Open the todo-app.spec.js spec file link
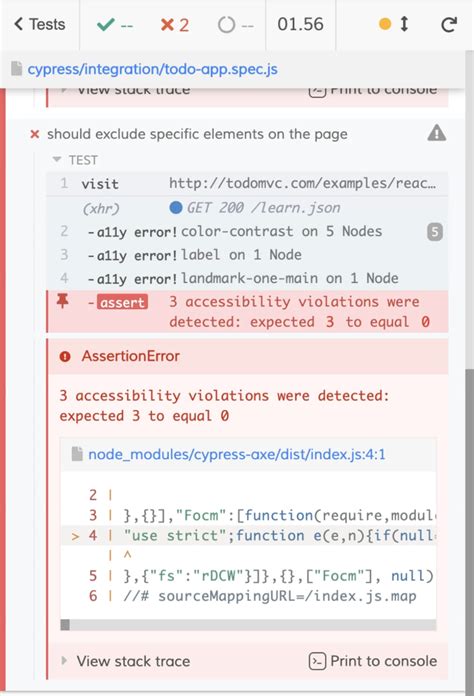This screenshot has height=696, width=474. [152, 69]
